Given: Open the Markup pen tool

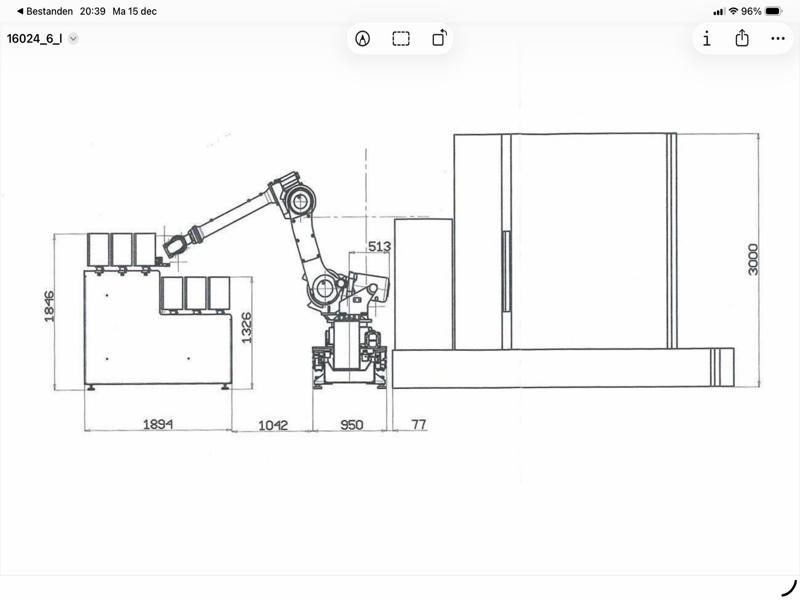Looking at the screenshot, I should coord(362,39).
